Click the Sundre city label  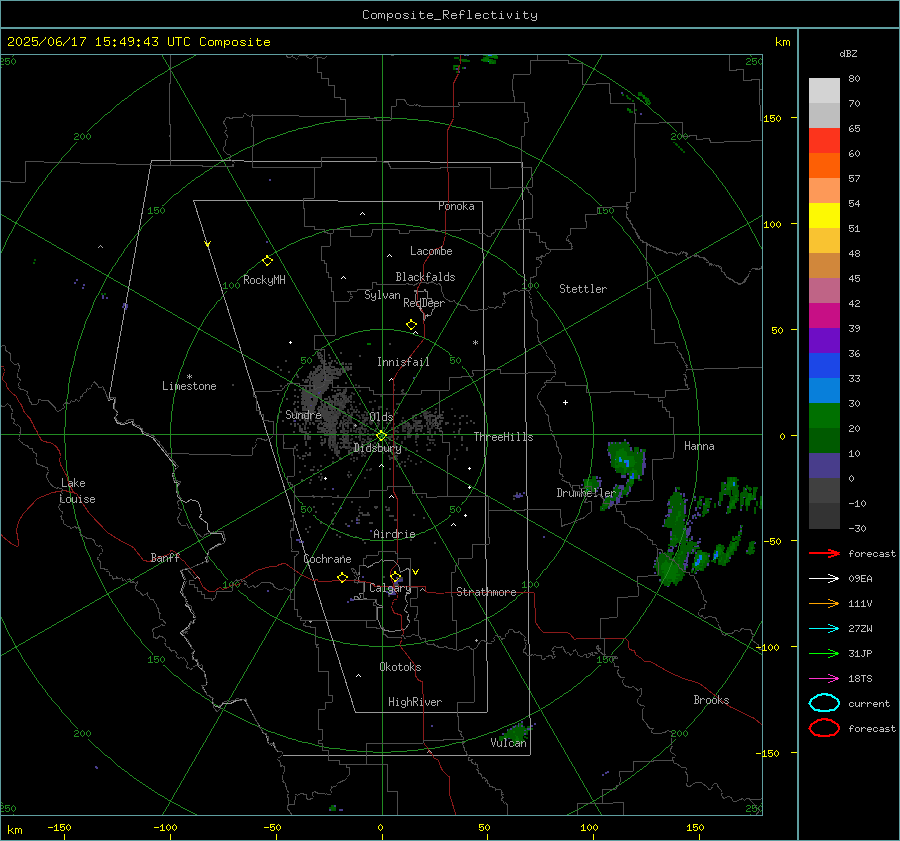(303, 414)
